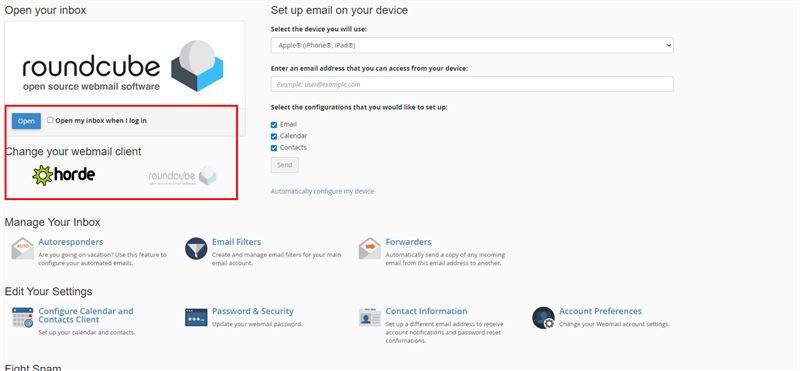The height and width of the screenshot is (371, 800).
Task: Click the Contact Information card icon
Action: point(369,317)
